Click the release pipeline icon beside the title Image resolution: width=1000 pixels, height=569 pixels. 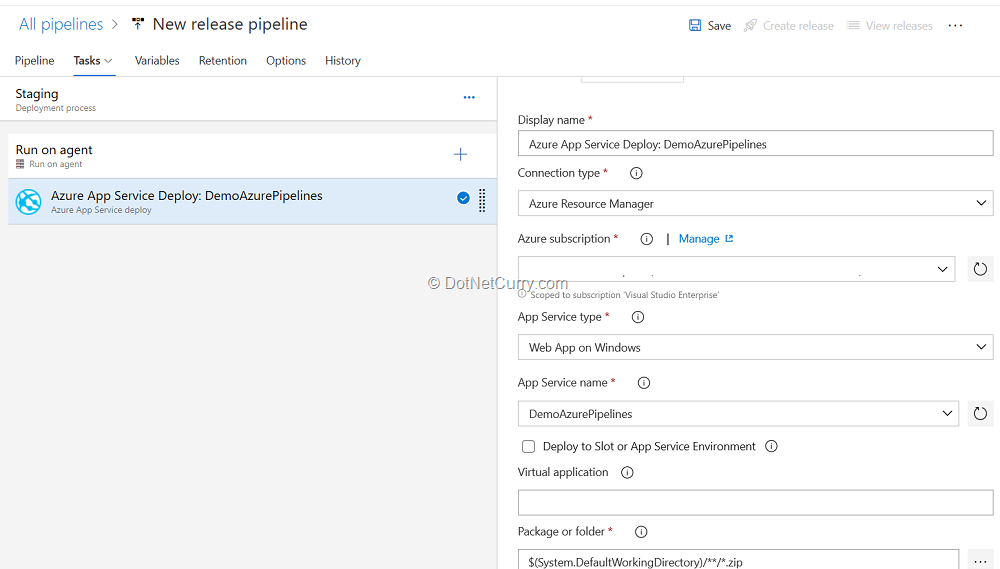[138, 24]
